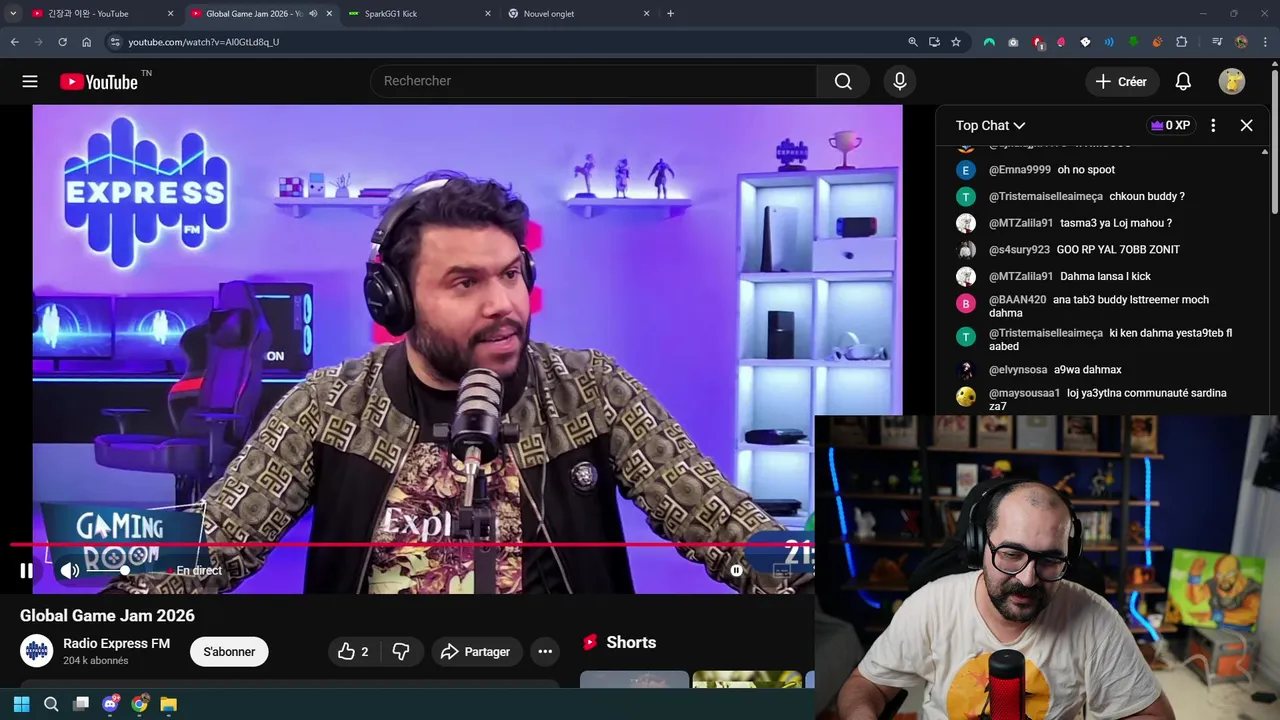Image resolution: width=1280 pixels, height=720 pixels.
Task: Close the live chat panel
Action: click(x=1246, y=125)
